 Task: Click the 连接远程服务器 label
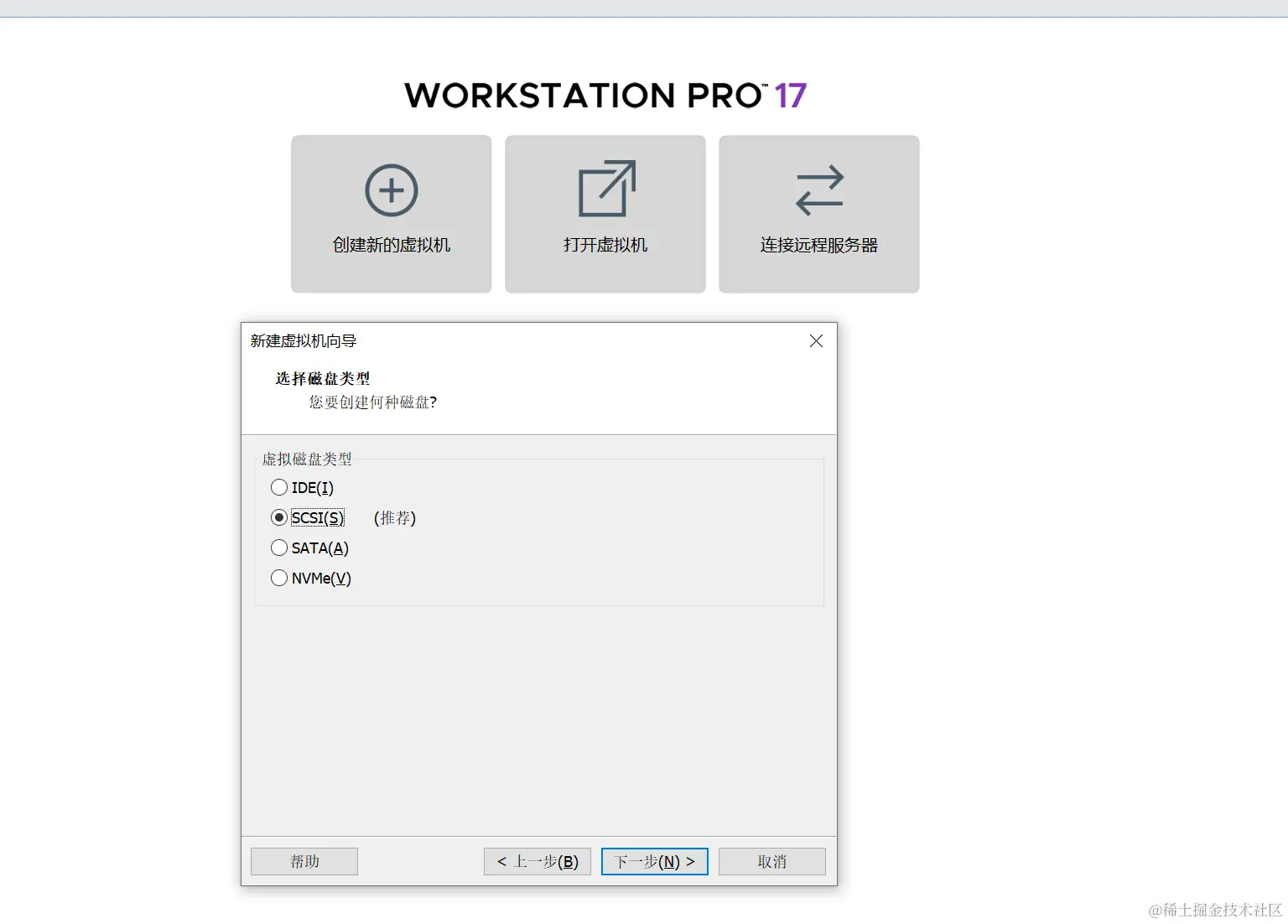(819, 245)
